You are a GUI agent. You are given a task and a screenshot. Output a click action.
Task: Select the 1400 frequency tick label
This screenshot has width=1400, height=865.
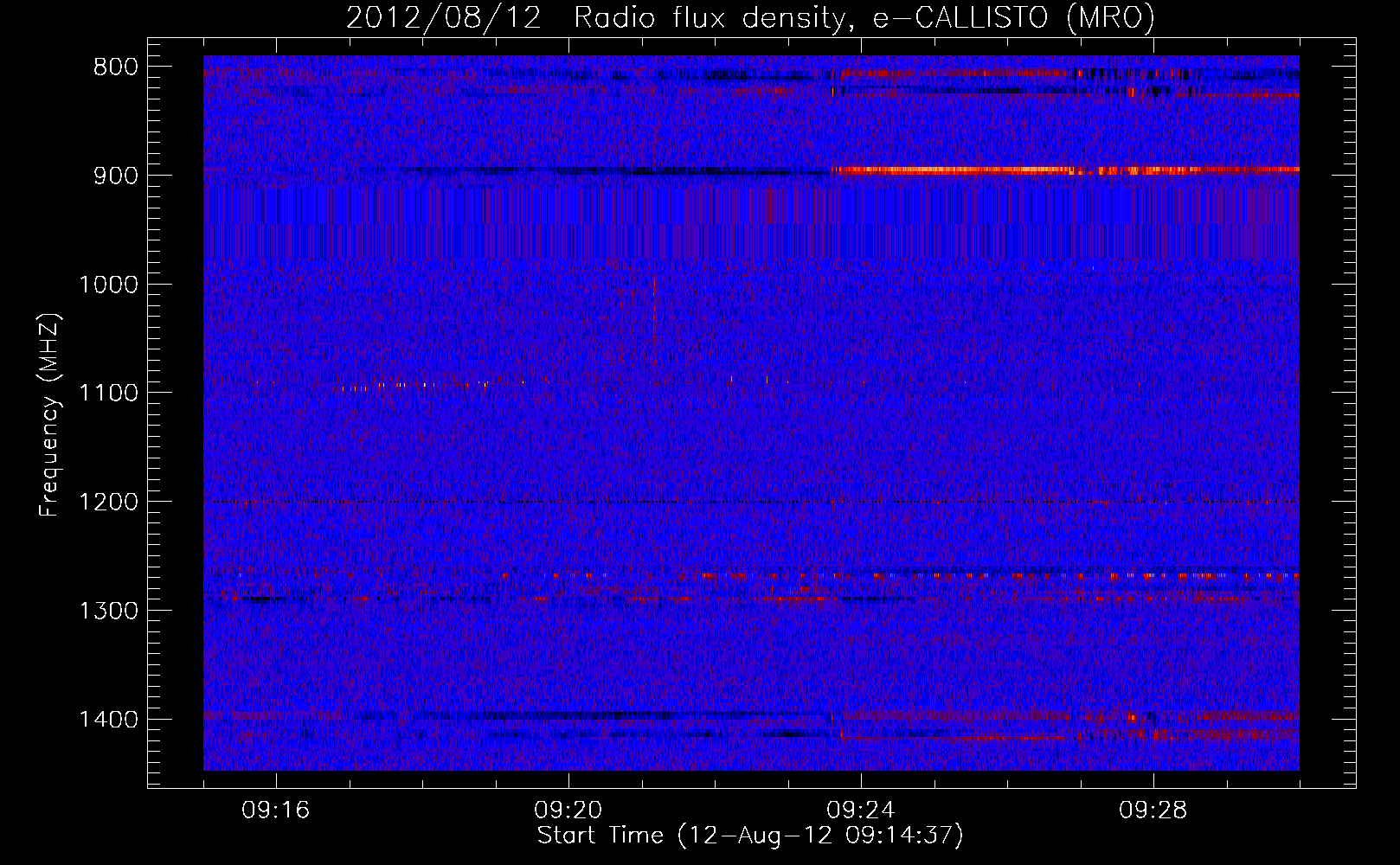click(x=108, y=720)
